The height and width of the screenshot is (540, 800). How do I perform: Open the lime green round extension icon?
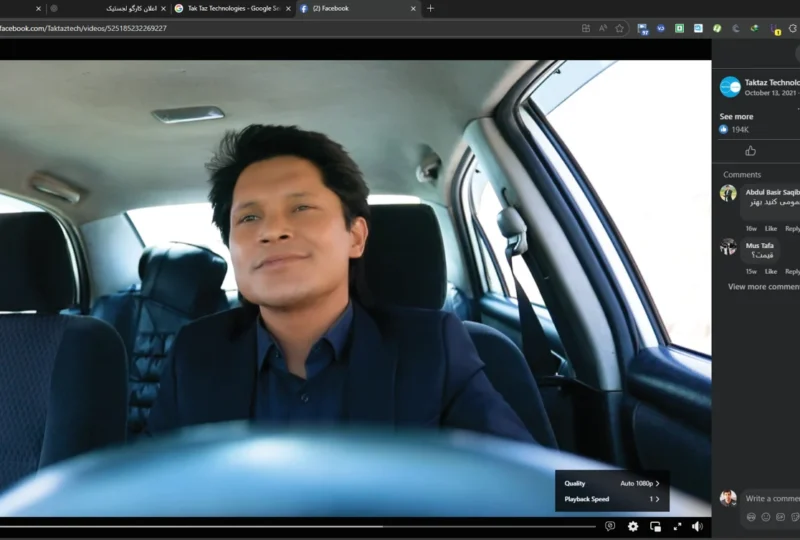coord(717,28)
